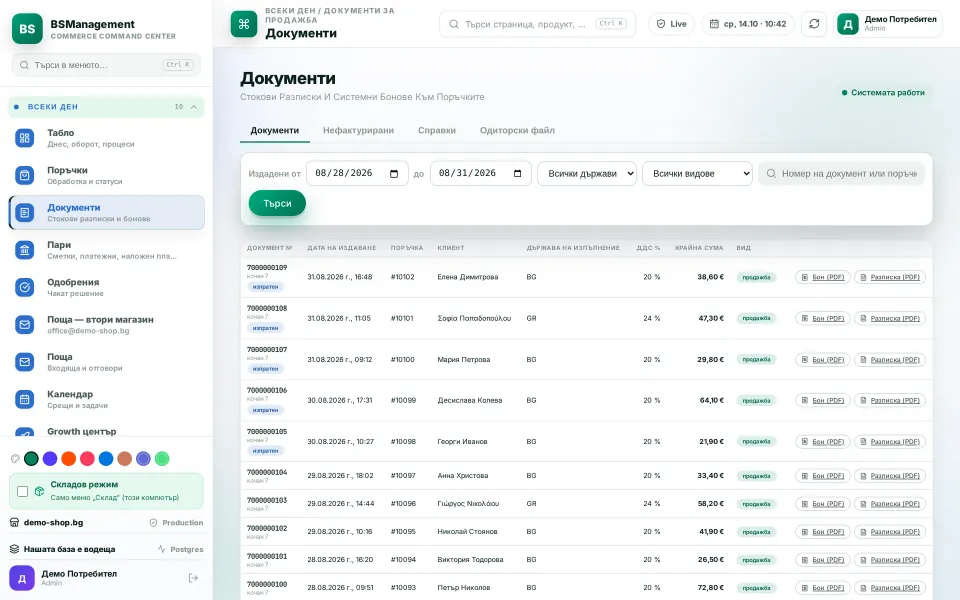Pick the orange theme color swatch

69,459
